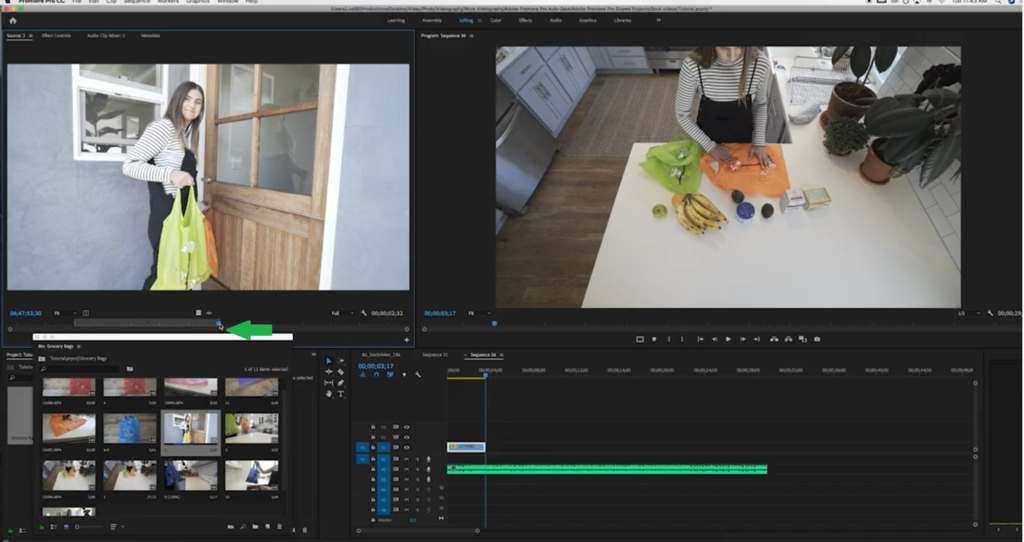Toggle Linked Selection in timeline

390,375
